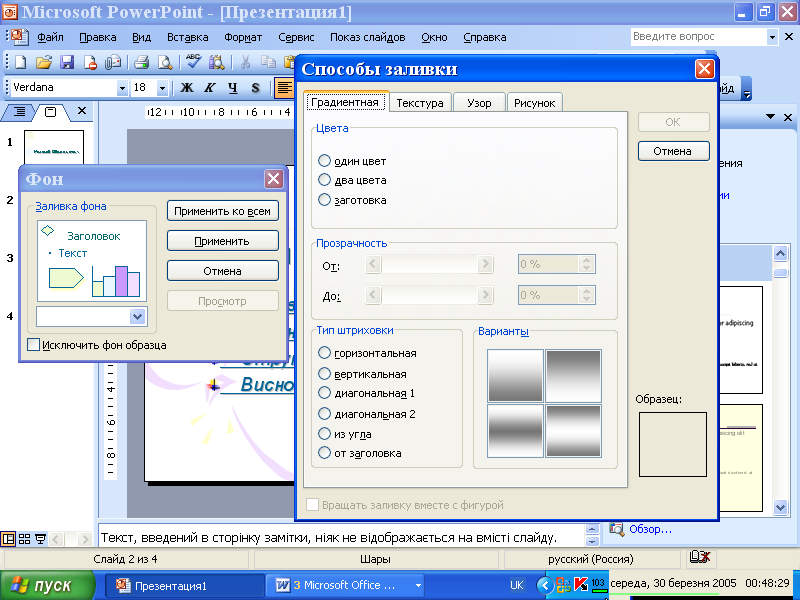The width and height of the screenshot is (800, 600).
Task: Switch to the Узор tab
Action: tap(479, 103)
